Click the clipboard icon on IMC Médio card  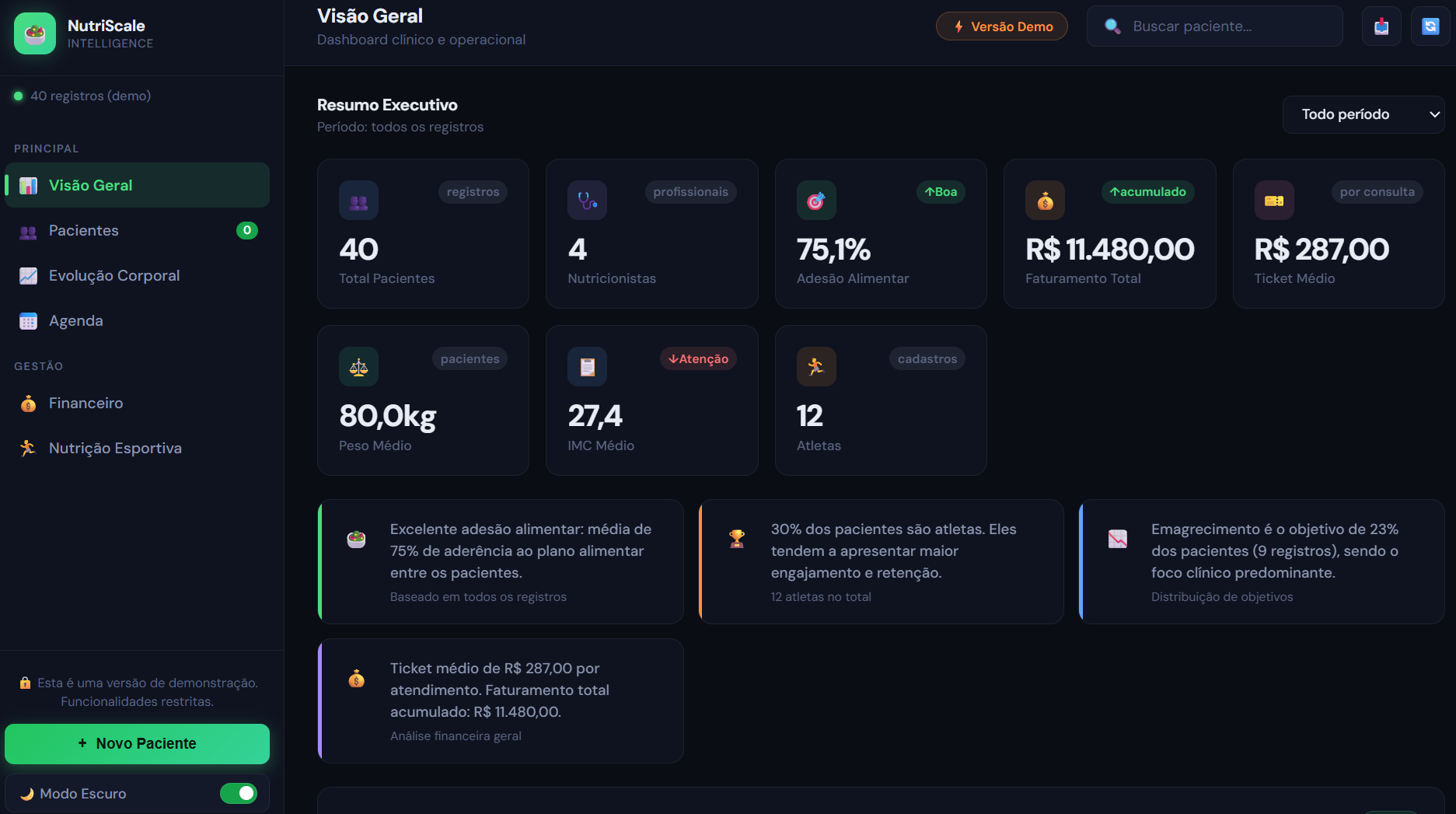[x=587, y=367]
